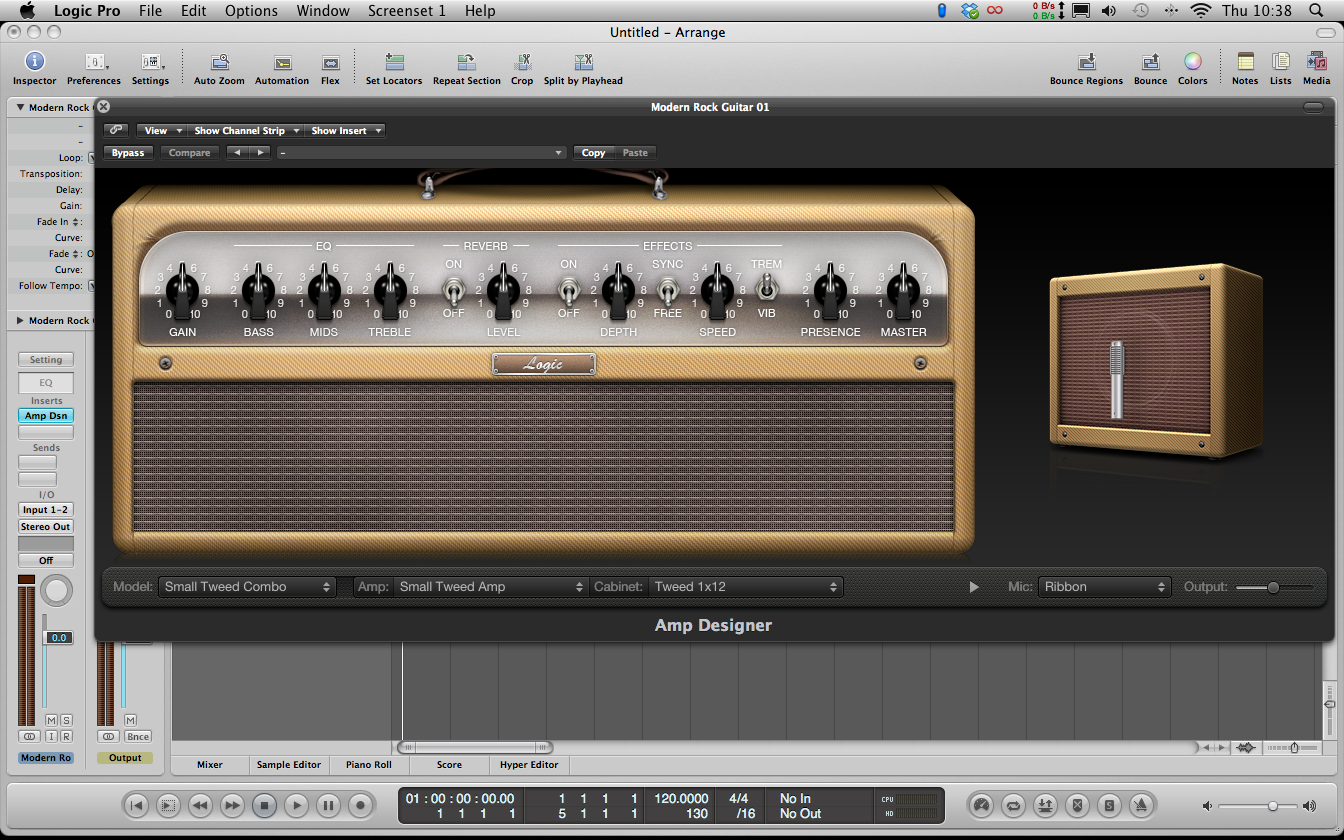
Task: Click the Output level slider
Action: 1274,587
